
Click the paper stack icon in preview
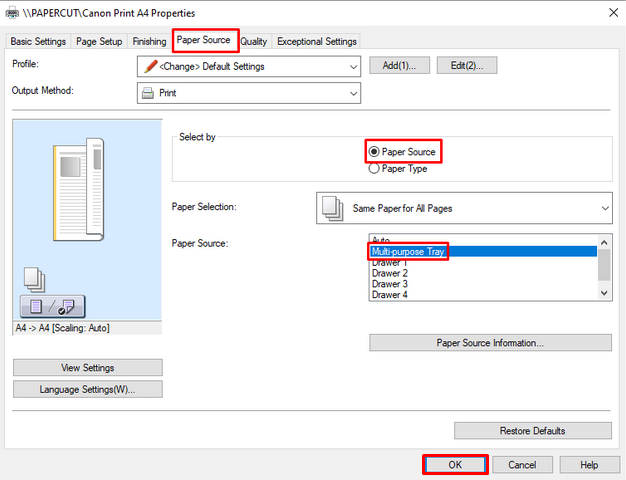coord(34,280)
